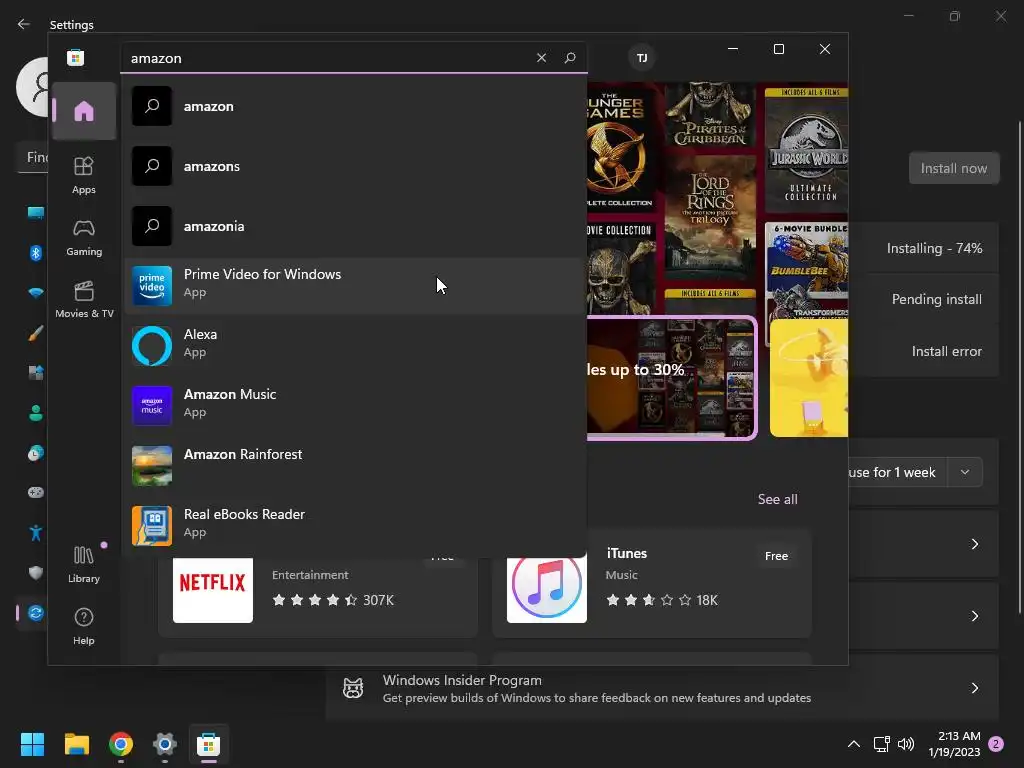Screen dimensions: 1024x768
Task: Open the Library in Store sidebar
Action: pyautogui.click(x=84, y=564)
